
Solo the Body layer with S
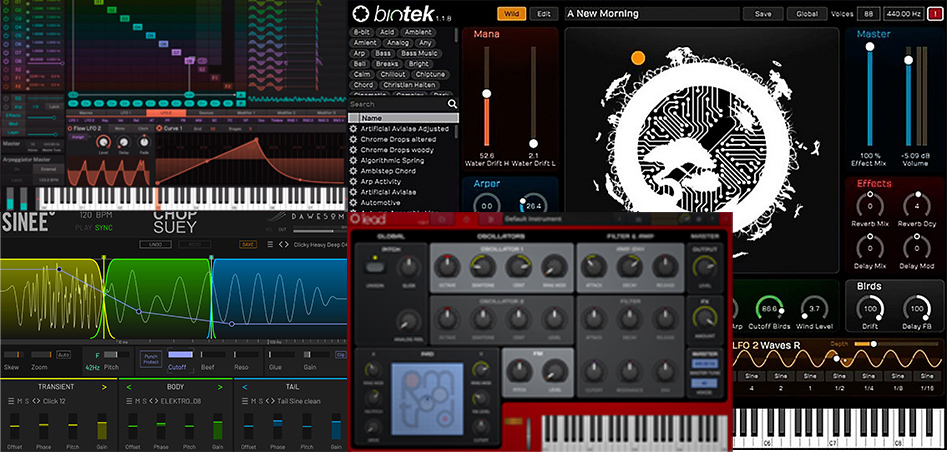coord(144,401)
